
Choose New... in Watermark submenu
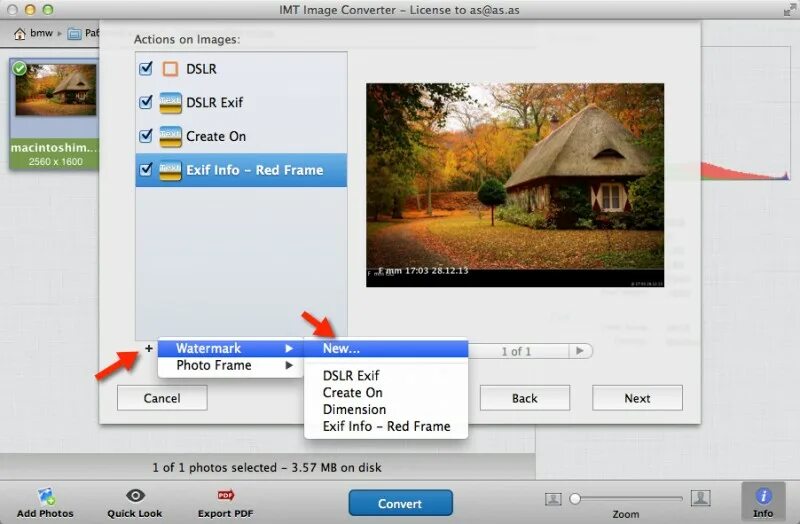point(386,348)
